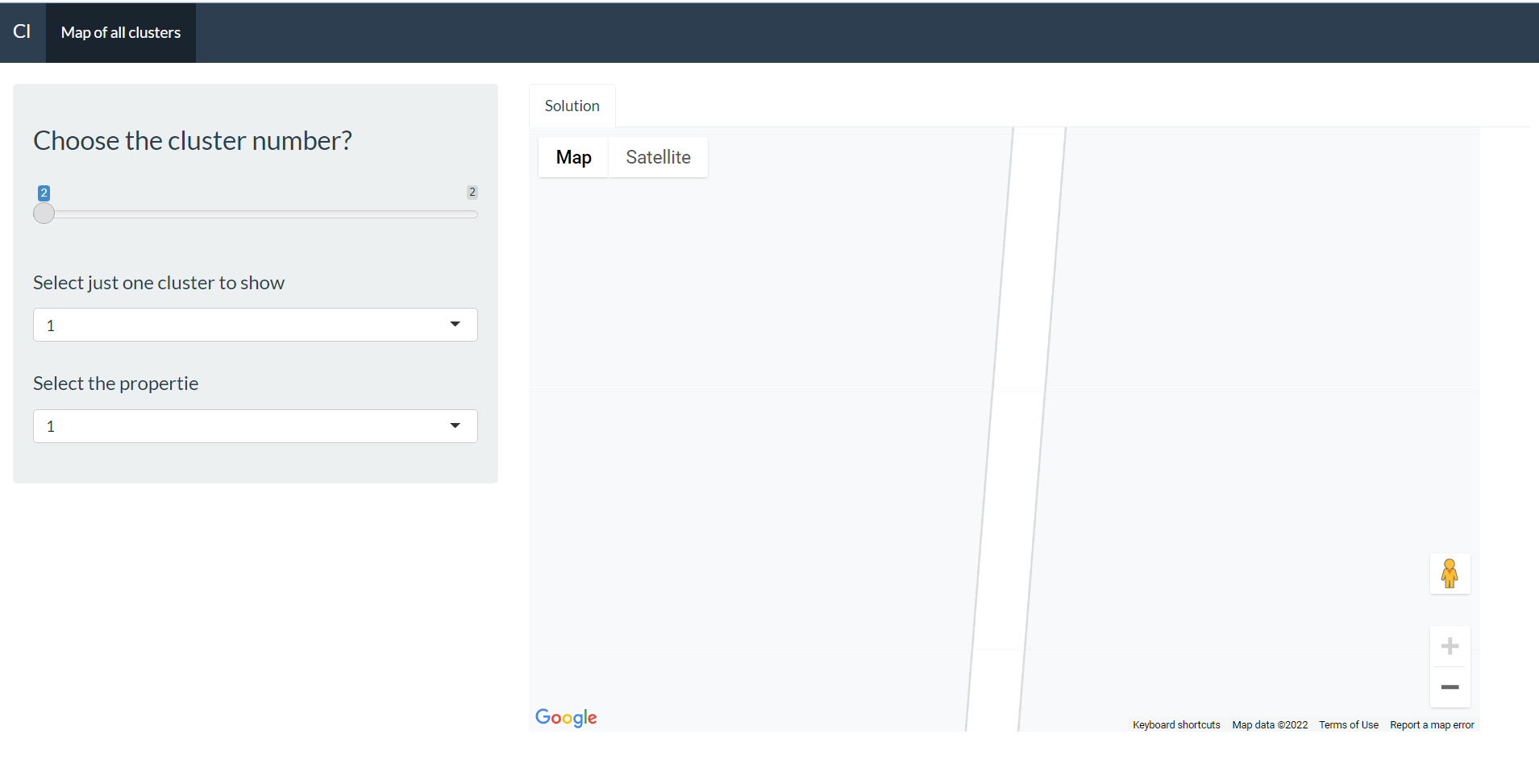This screenshot has height=784, width=1539.
Task: Open the 'Select the propertie' dropdown
Action: [256, 426]
